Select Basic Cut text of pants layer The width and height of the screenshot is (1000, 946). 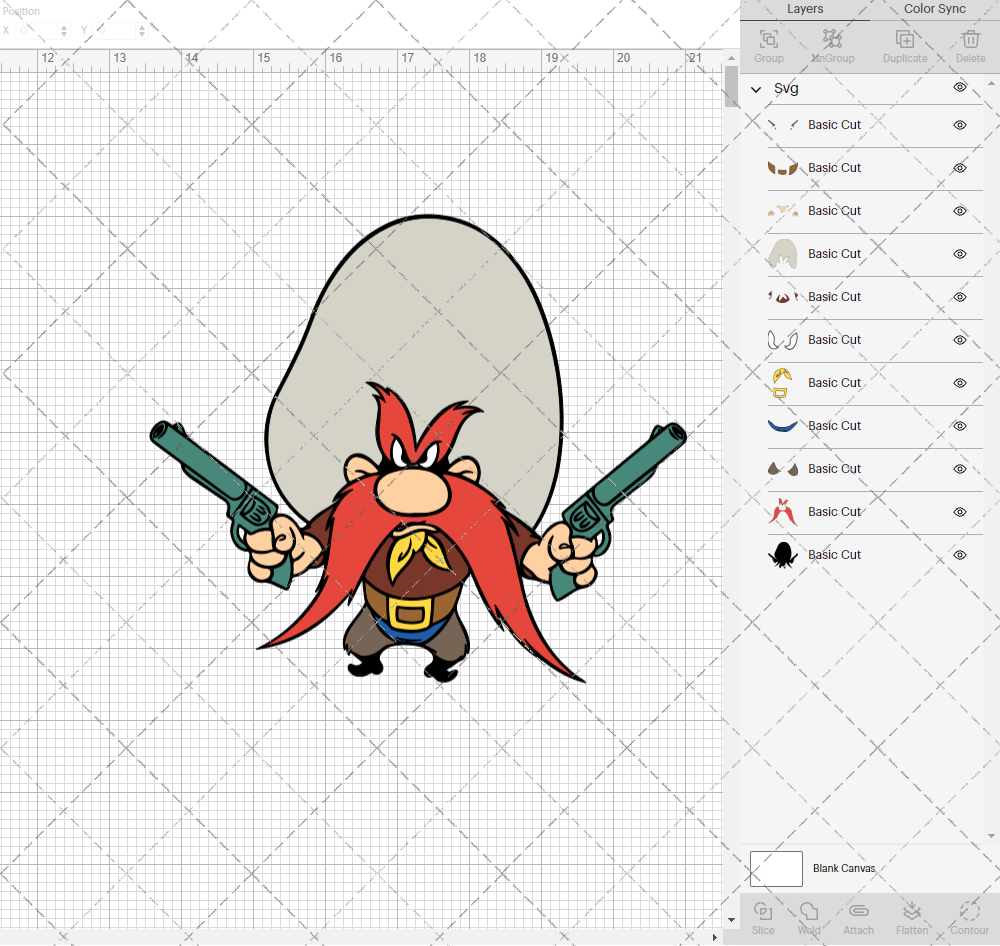tap(834, 469)
